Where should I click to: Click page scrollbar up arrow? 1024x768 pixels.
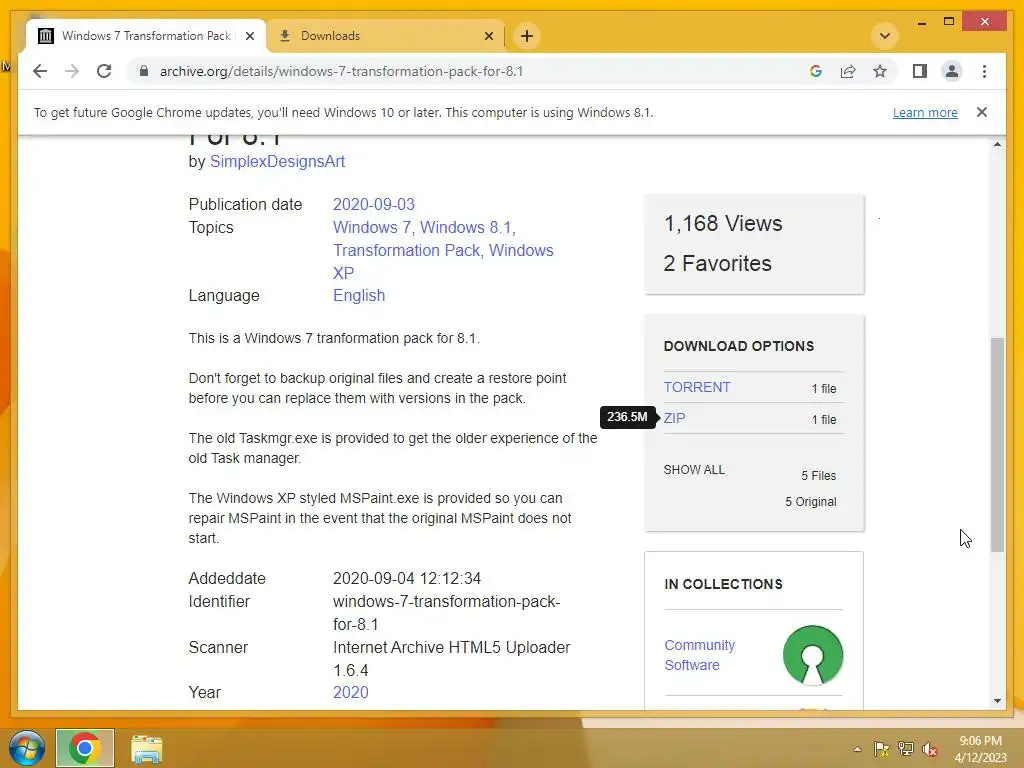[997, 144]
